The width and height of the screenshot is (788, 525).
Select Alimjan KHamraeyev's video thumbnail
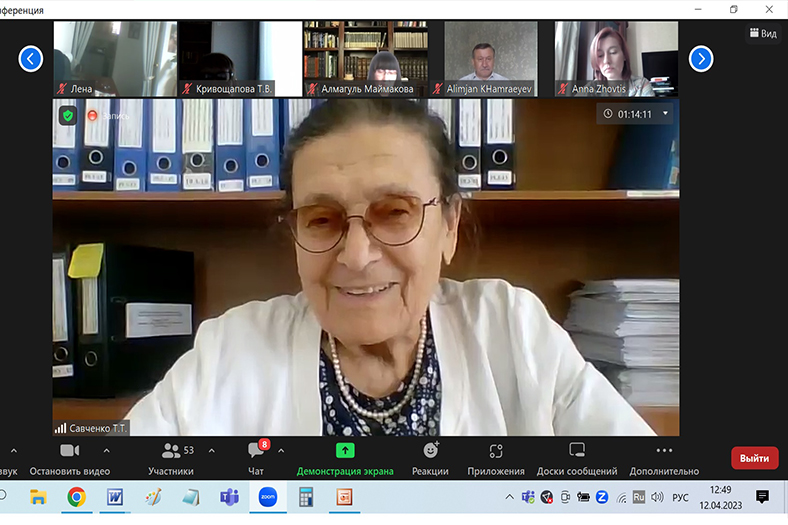[490, 58]
